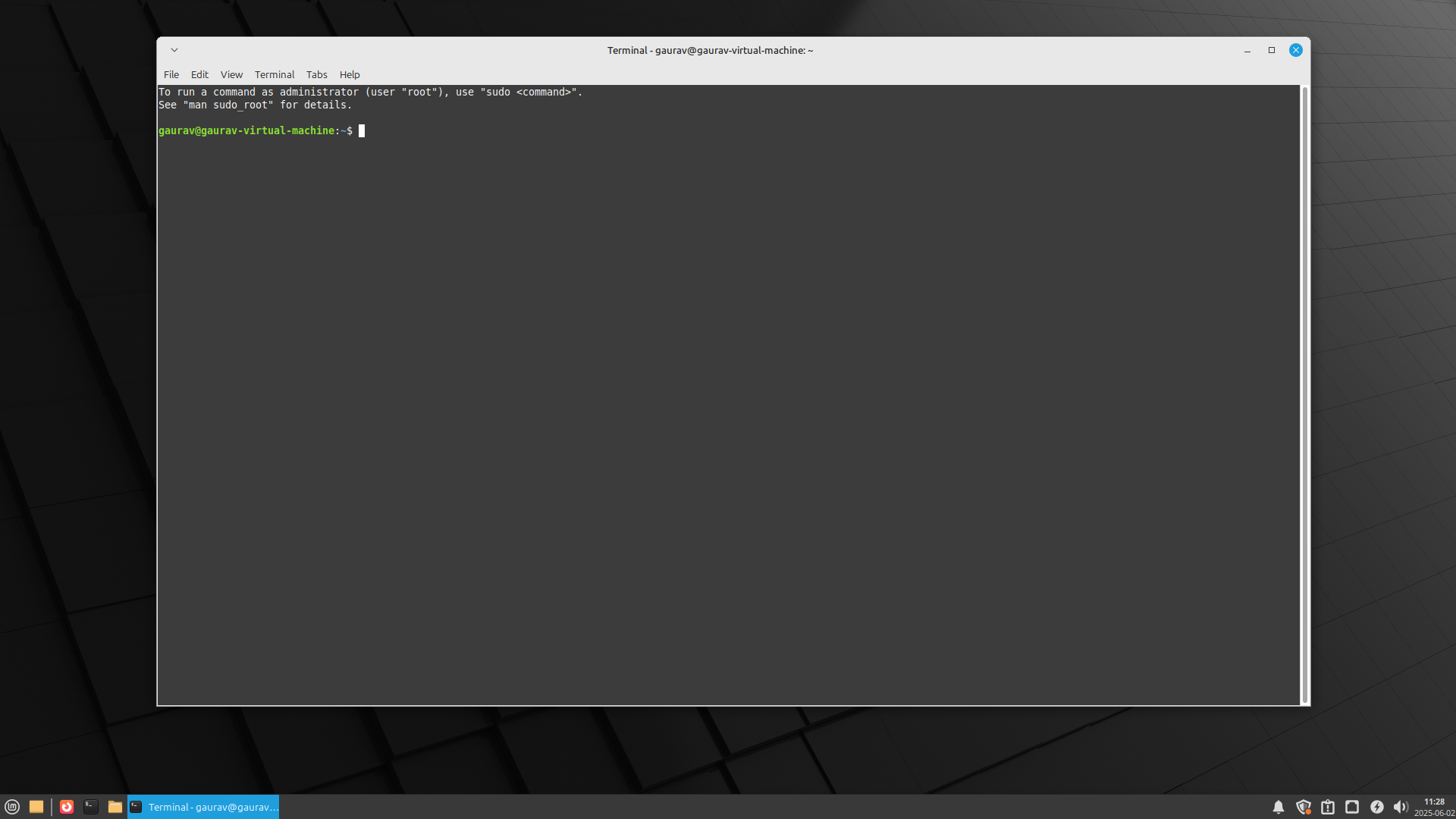Open the Tabs menu
The width and height of the screenshot is (1456, 819).
pos(317,74)
